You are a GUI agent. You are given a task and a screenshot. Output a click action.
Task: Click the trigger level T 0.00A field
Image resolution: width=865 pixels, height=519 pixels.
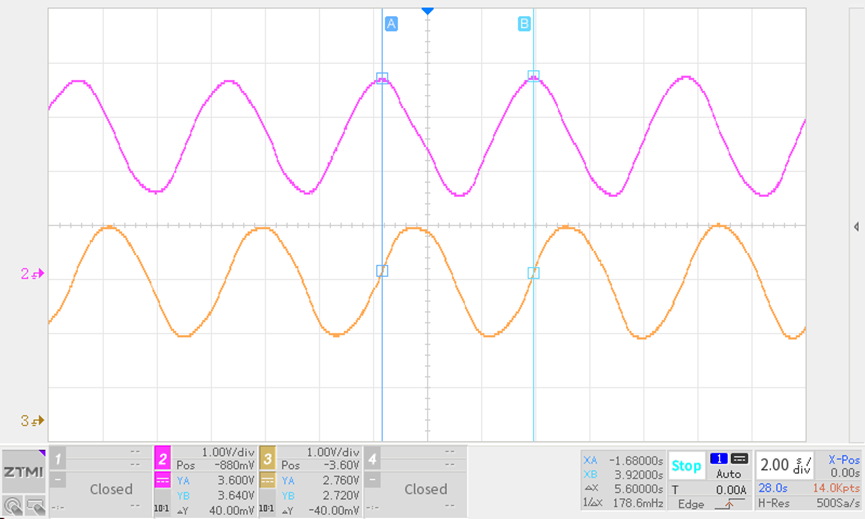point(709,490)
